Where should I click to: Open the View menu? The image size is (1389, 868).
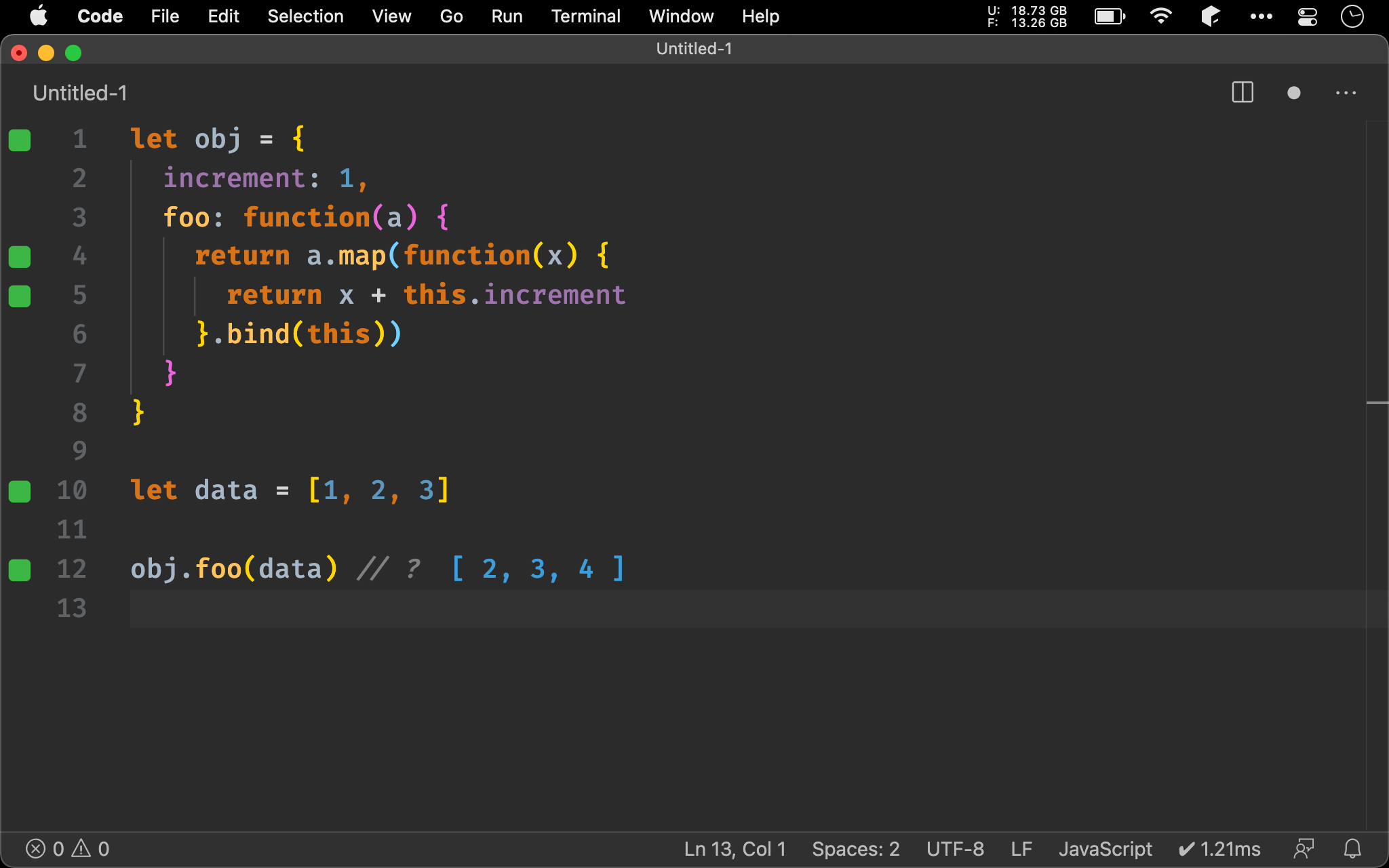[x=391, y=16]
